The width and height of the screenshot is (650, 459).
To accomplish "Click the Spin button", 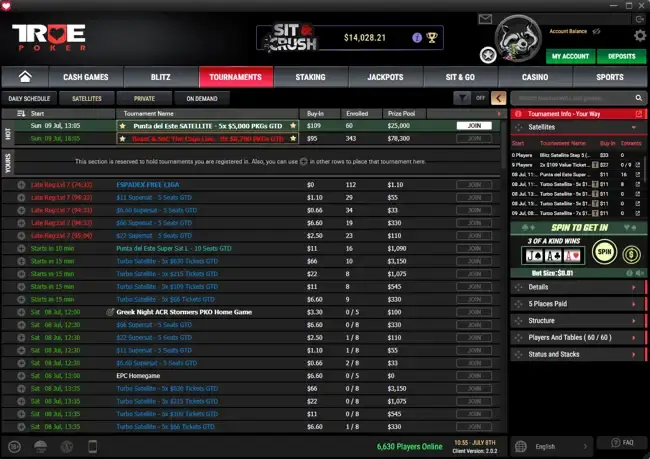I will tap(604, 252).
